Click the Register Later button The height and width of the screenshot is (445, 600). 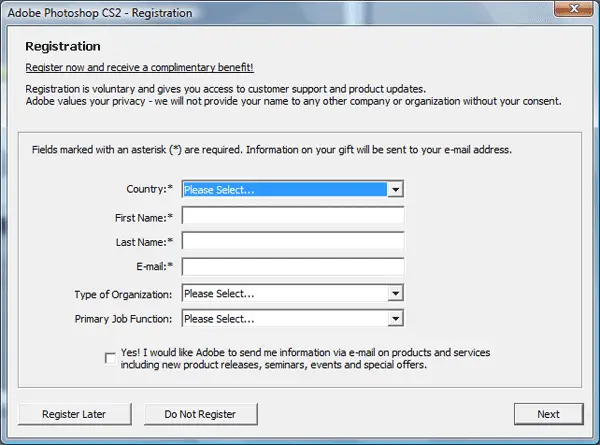(75, 414)
